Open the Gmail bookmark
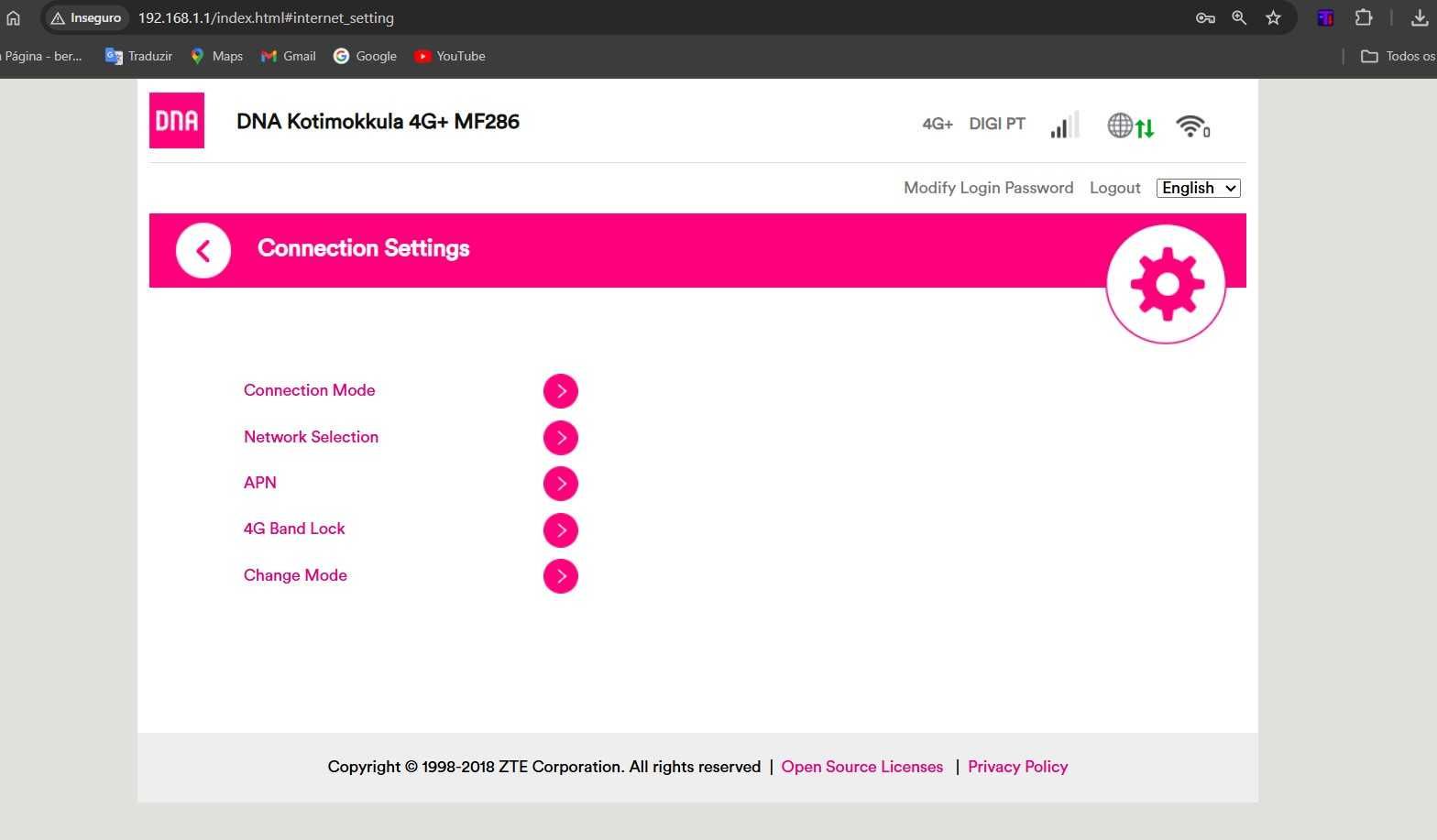Viewport: 1437px width, 840px height. (289, 56)
